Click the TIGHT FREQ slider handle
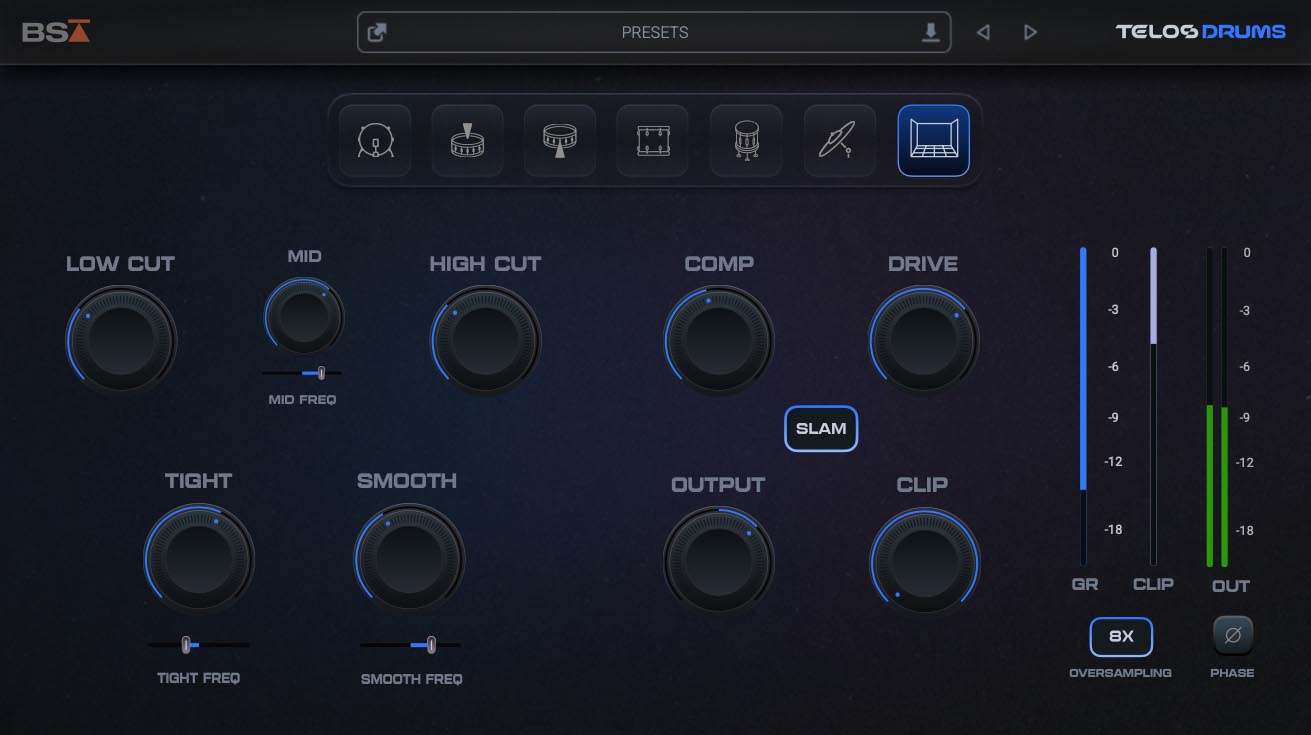Image resolution: width=1311 pixels, height=735 pixels. click(x=186, y=645)
